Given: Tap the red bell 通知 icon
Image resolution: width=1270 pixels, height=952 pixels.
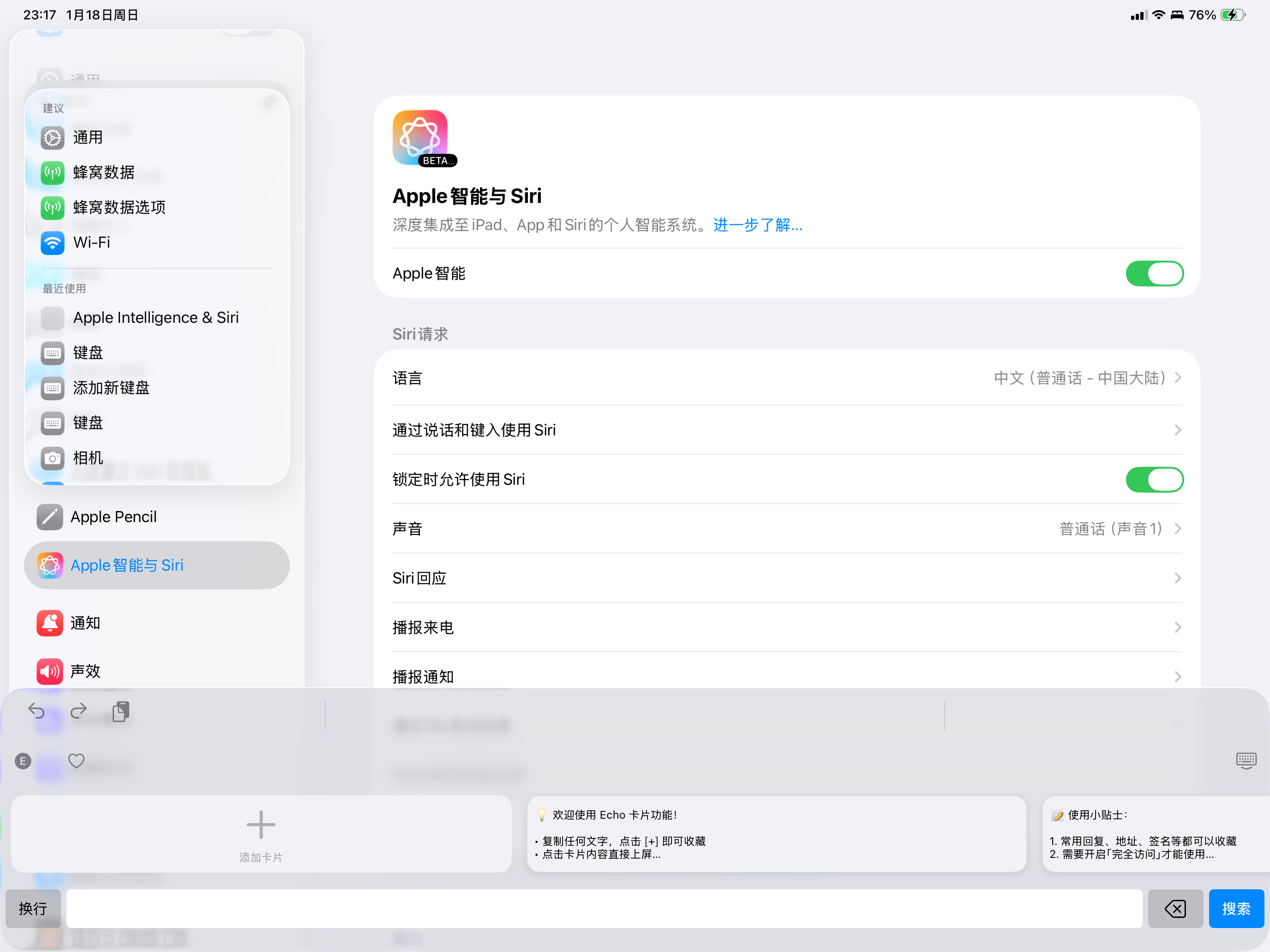Looking at the screenshot, I should [x=50, y=623].
